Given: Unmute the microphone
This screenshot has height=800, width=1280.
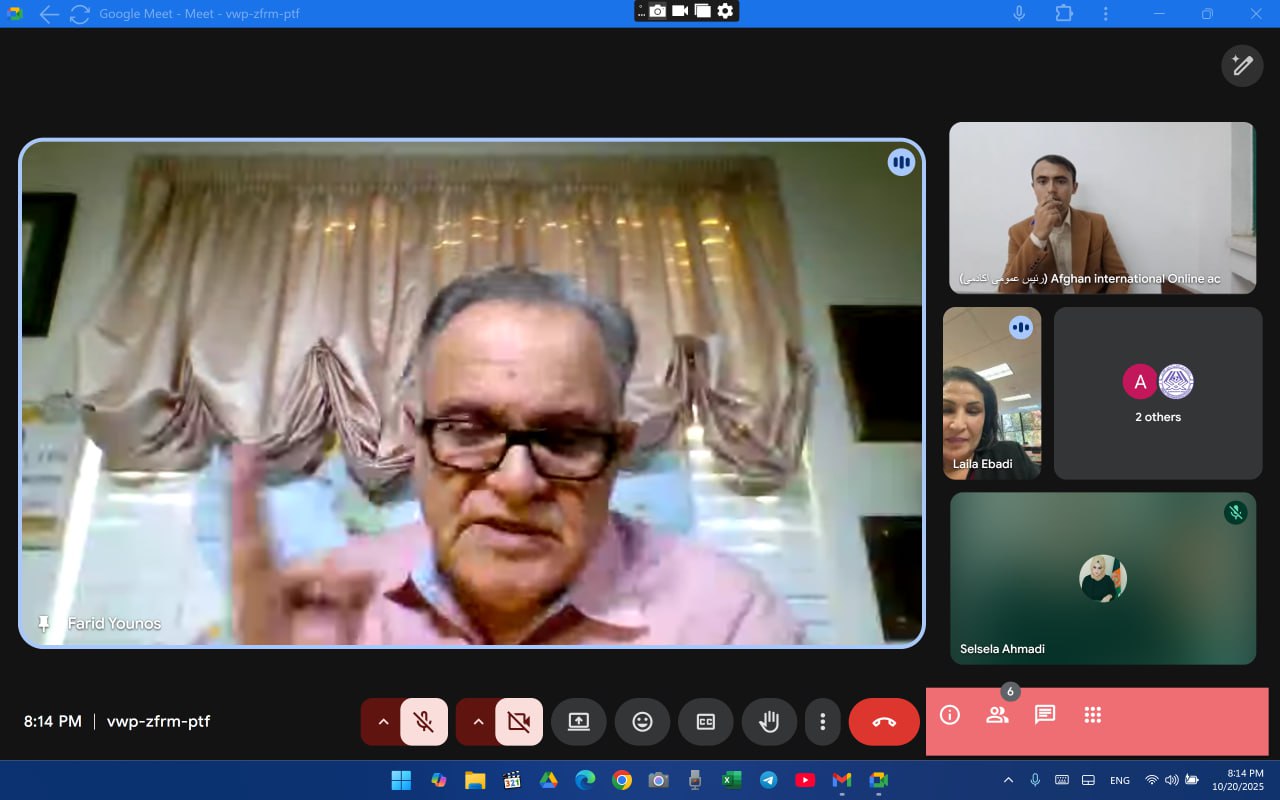Looking at the screenshot, I should (x=424, y=722).
